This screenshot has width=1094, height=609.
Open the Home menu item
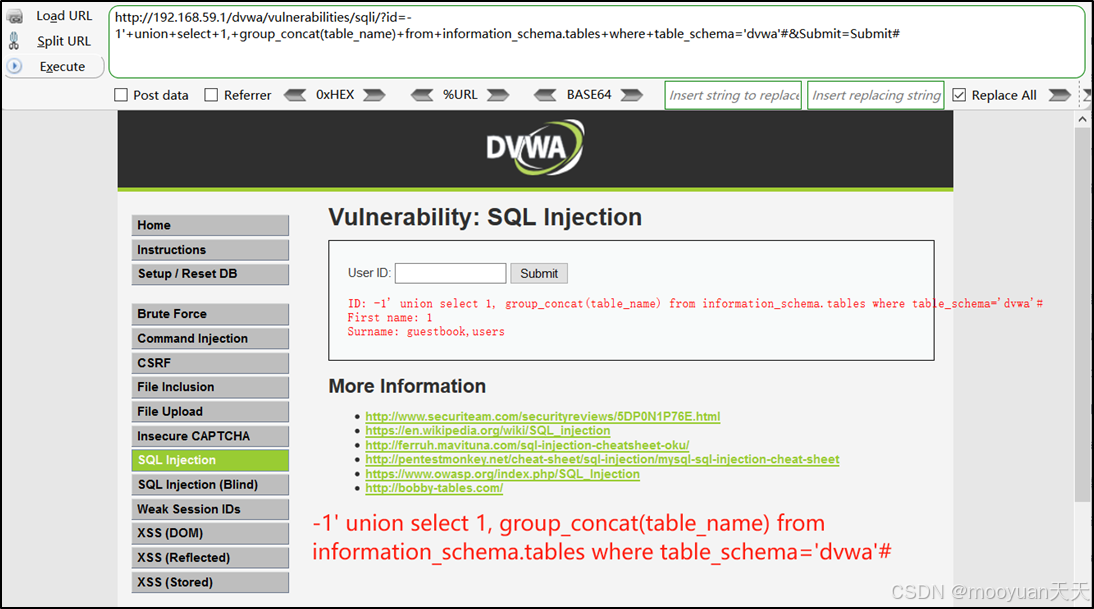coord(210,225)
